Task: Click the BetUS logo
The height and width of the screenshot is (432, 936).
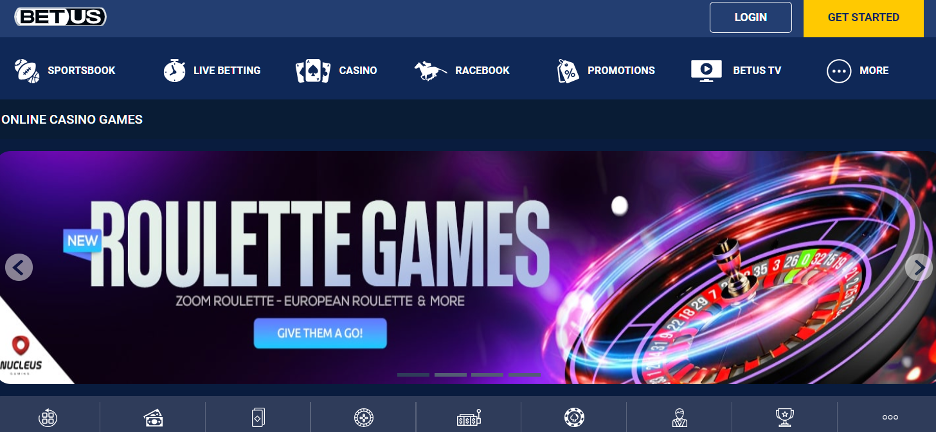Action: 60,17
